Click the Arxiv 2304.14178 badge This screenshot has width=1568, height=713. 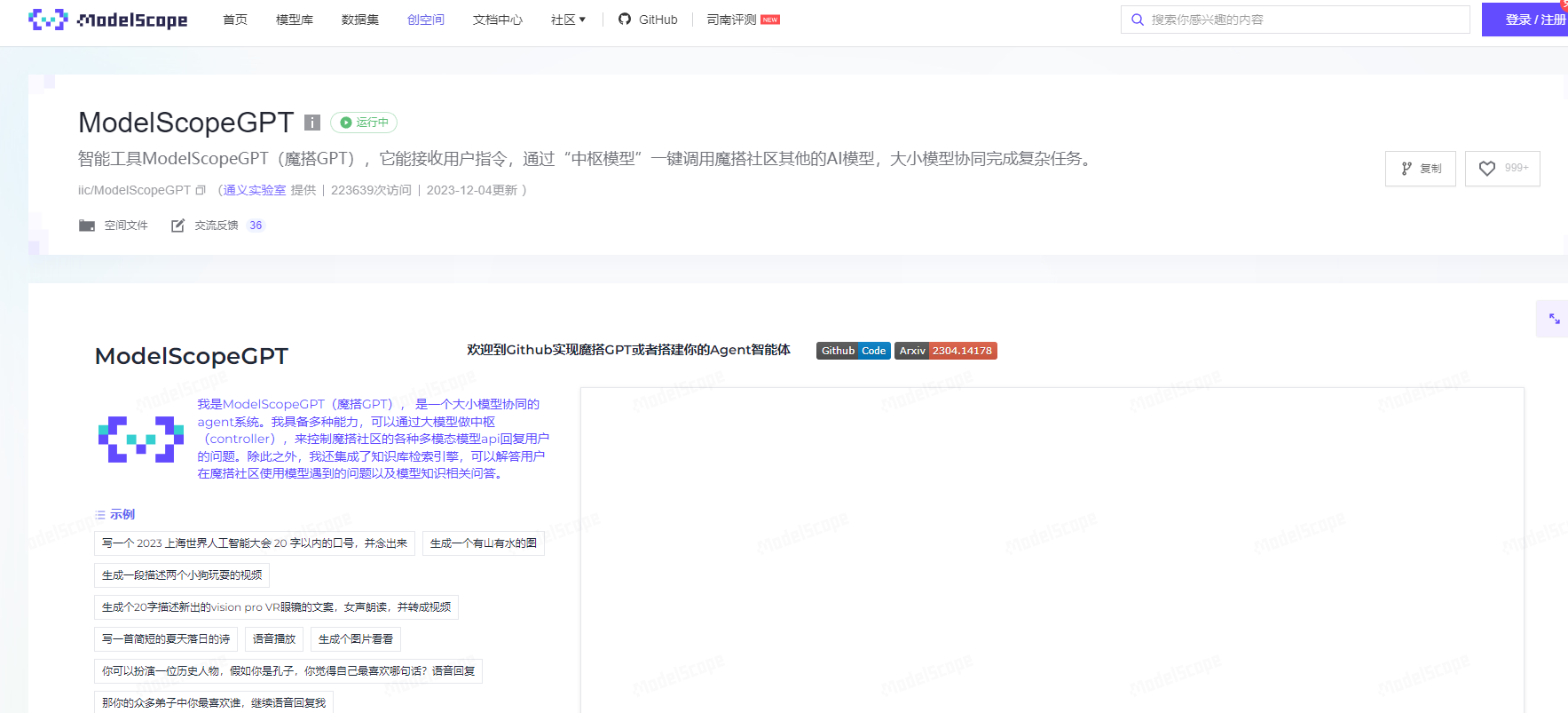click(946, 351)
